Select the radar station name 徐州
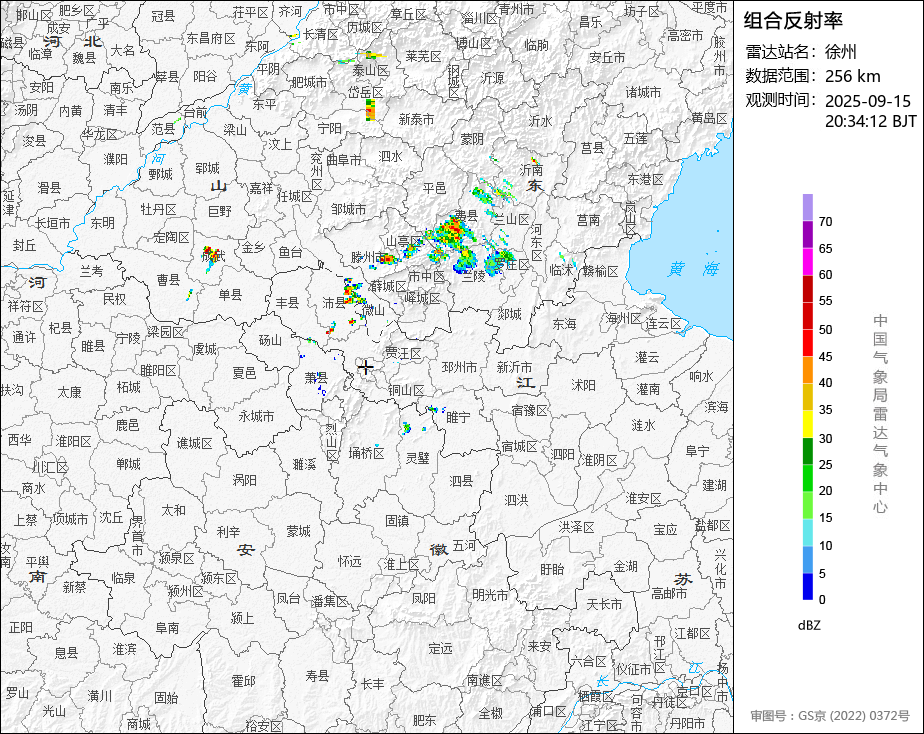The image size is (924, 734). [x=840, y=52]
